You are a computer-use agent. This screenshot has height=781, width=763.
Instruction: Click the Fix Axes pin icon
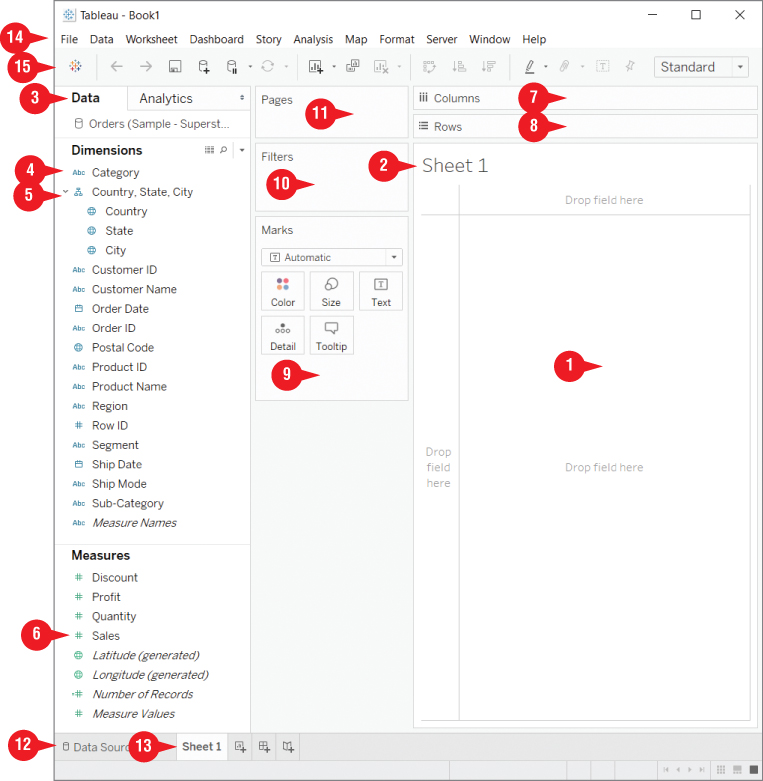pos(630,66)
